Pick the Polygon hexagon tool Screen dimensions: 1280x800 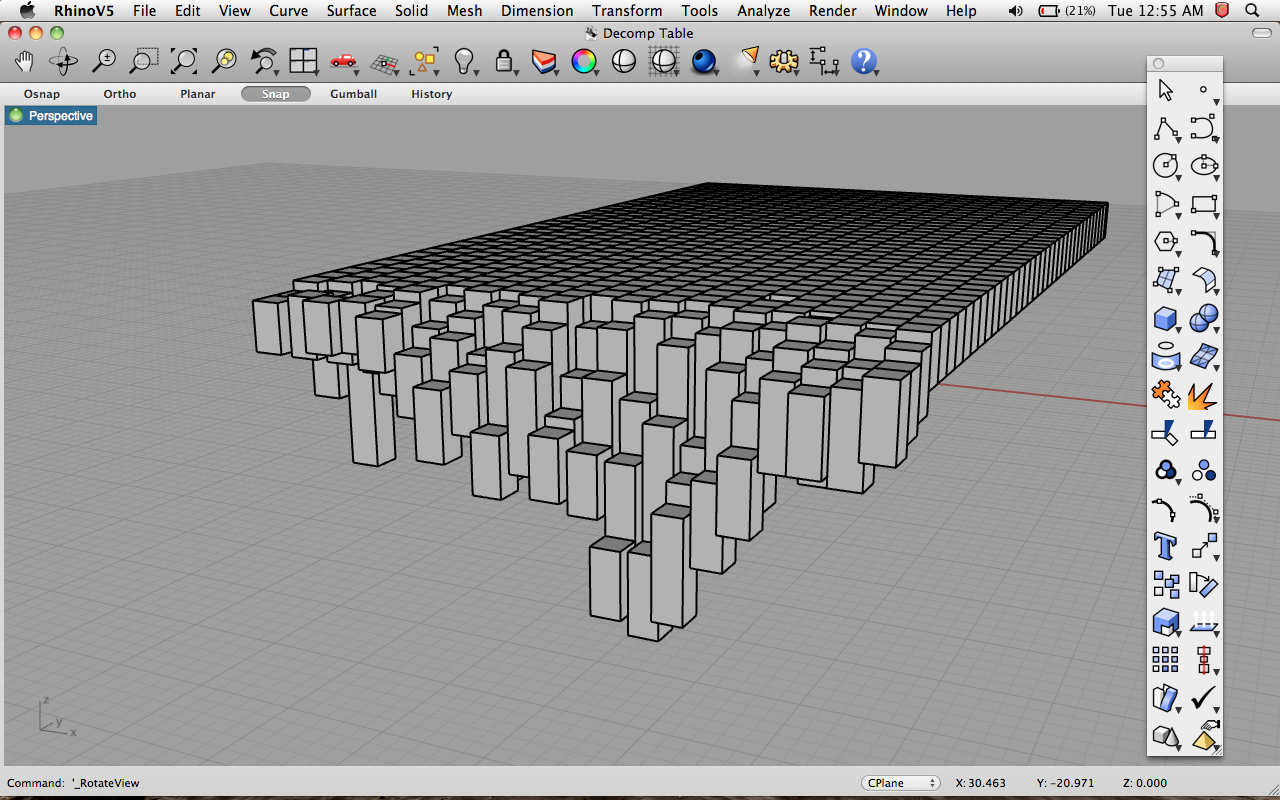pyautogui.click(x=1166, y=242)
